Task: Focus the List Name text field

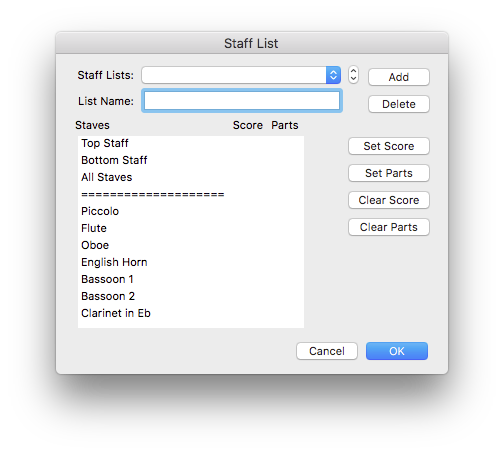Action: [x=242, y=101]
